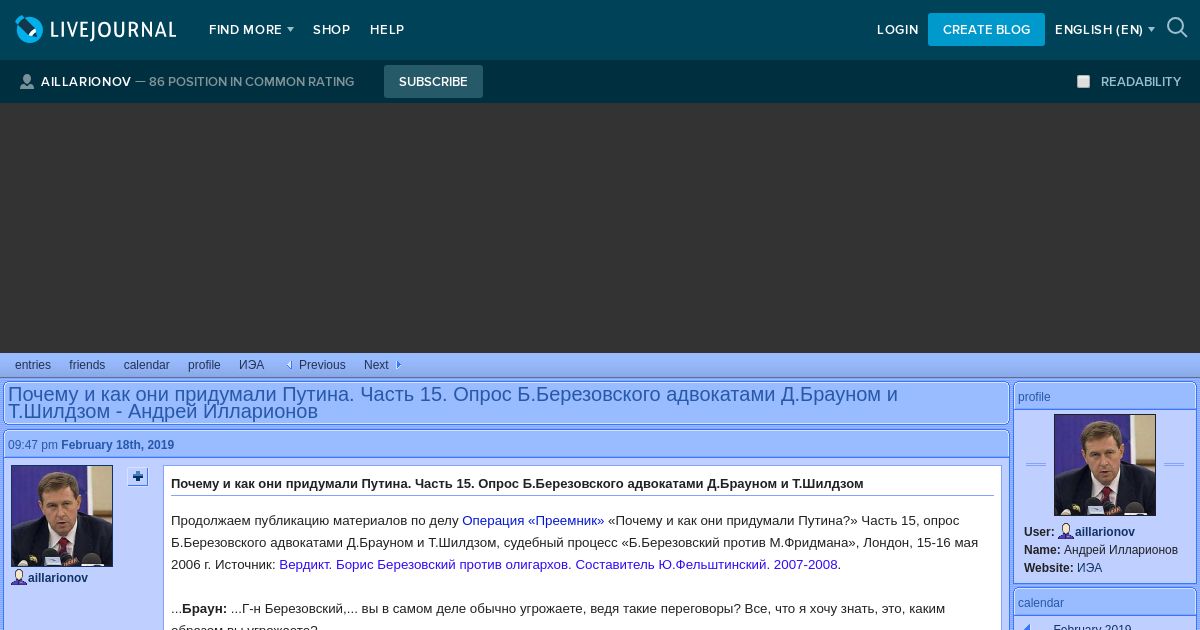This screenshot has height=630, width=1200.
Task: Open the English (EN) language dropdown
Action: click(x=1105, y=30)
